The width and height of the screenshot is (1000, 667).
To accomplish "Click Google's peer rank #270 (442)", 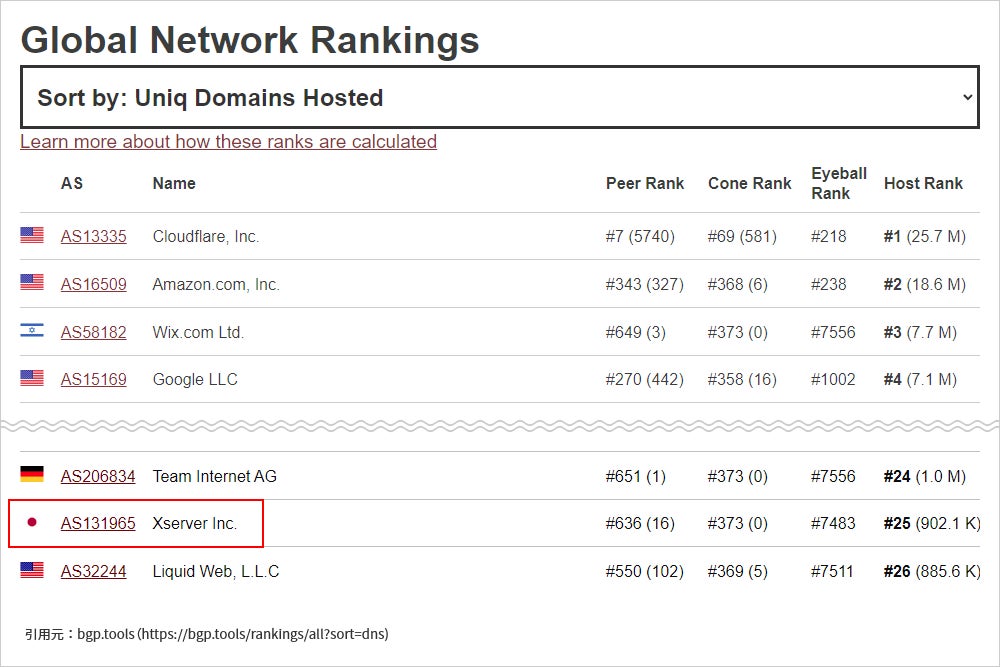I will tap(645, 379).
